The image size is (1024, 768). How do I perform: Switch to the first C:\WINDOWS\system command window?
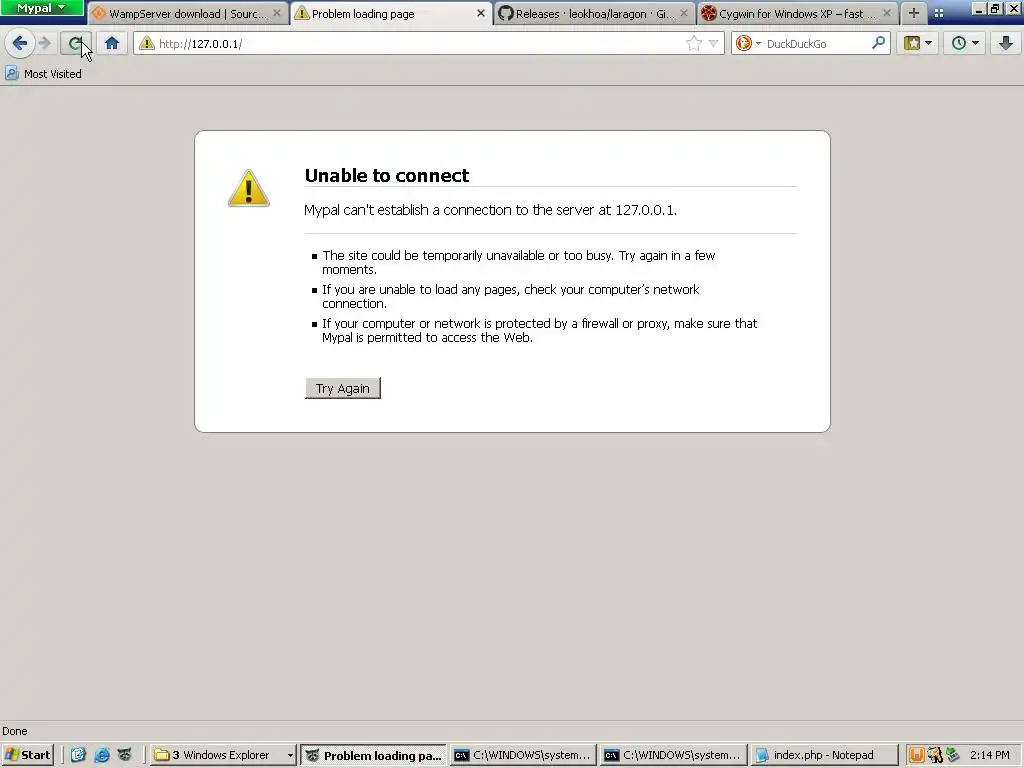524,755
